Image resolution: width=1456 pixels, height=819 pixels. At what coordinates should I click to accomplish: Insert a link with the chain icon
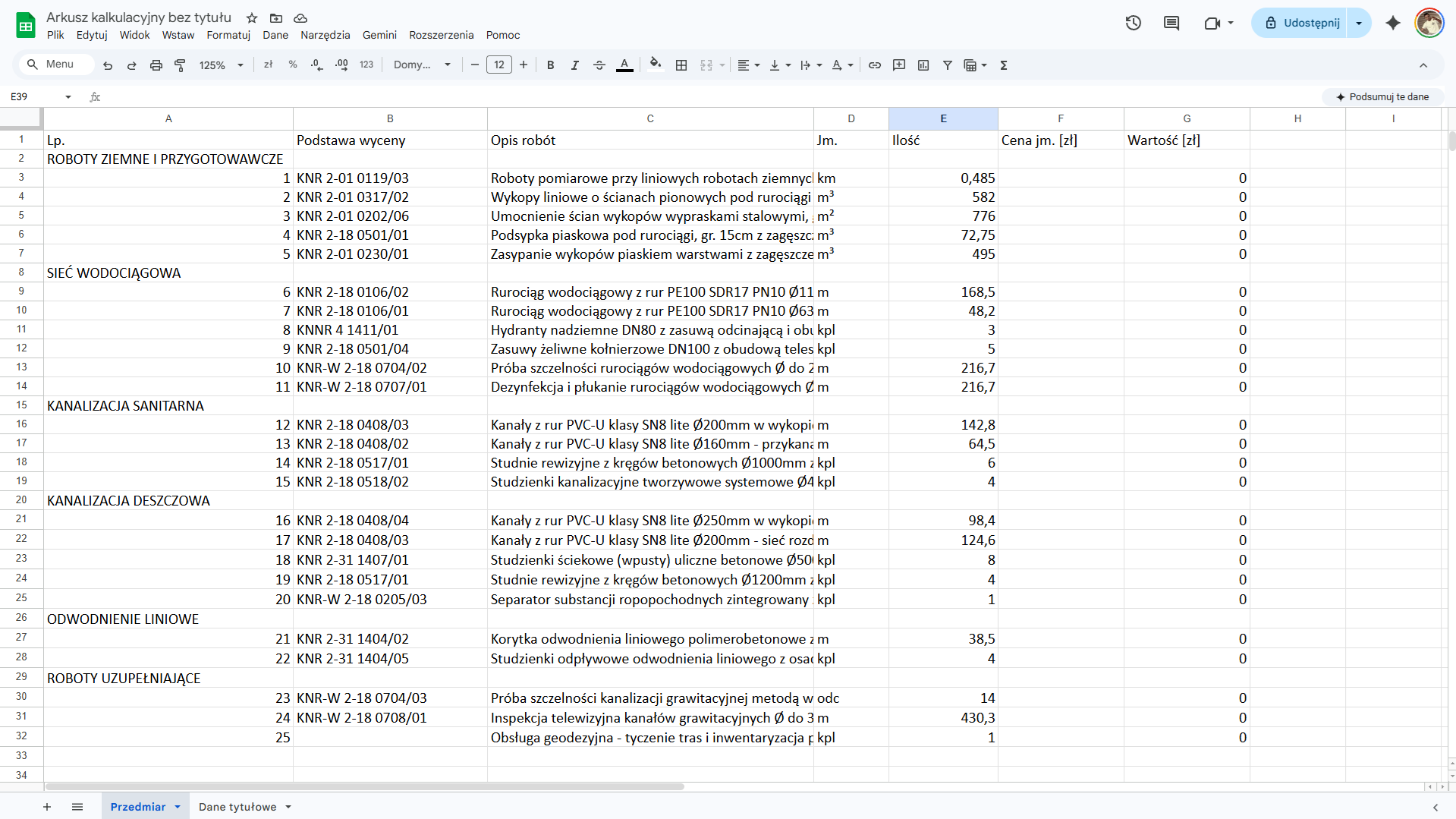[x=875, y=65]
